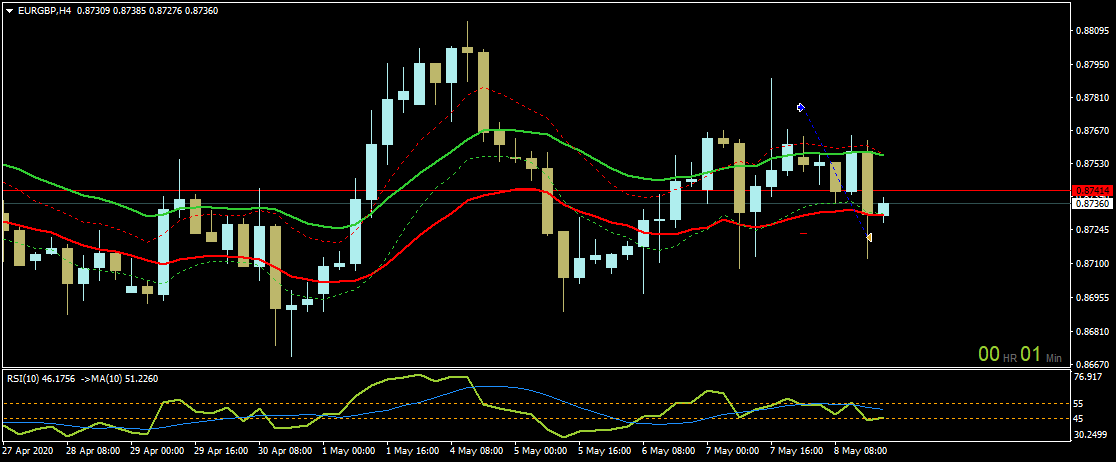This screenshot has height=462, width=1116.
Task: Click the 7 May 00:00 time label
Action: (x=733, y=451)
